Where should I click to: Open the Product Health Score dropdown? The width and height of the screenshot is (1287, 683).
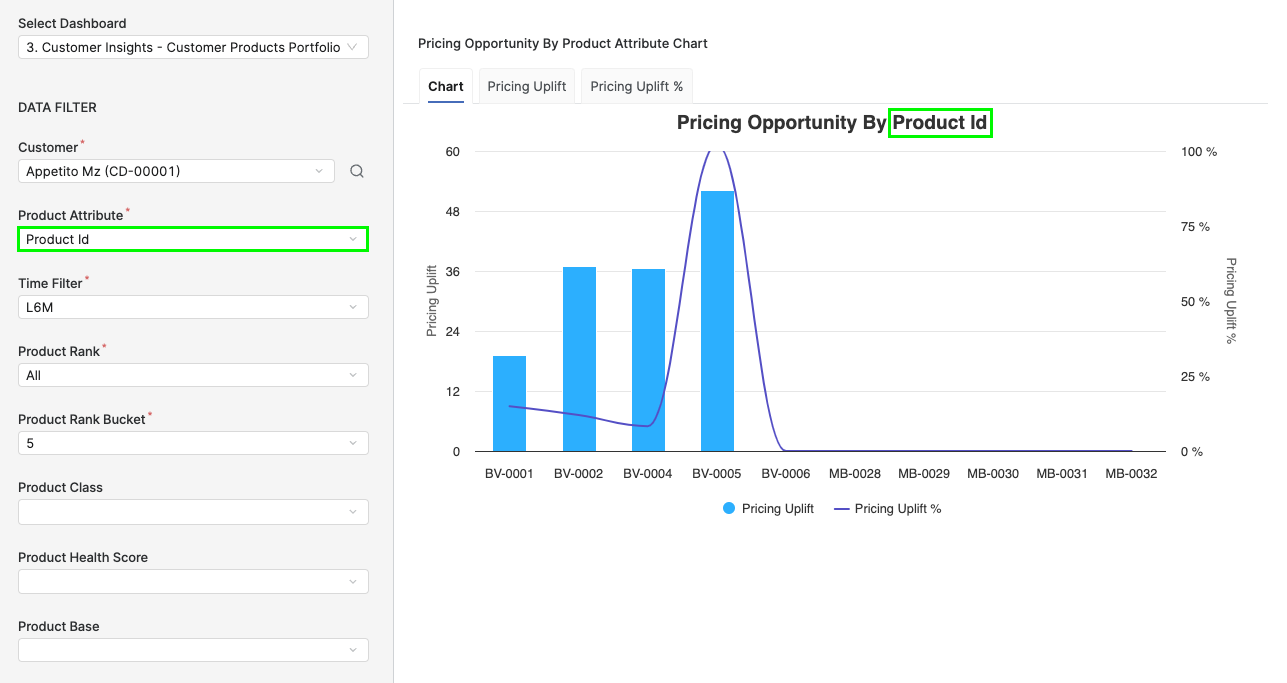(193, 581)
